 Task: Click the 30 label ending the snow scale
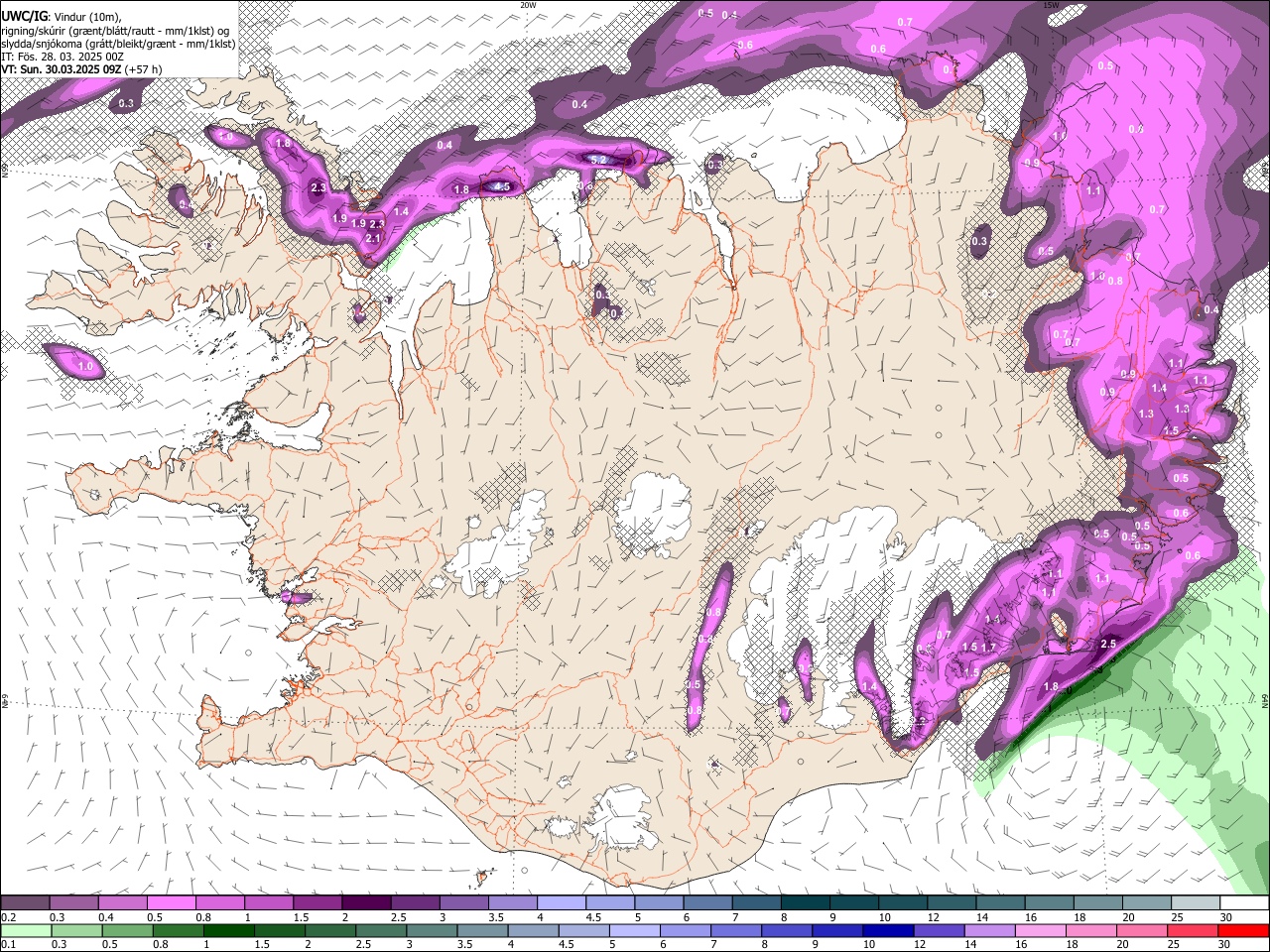[1225, 917]
